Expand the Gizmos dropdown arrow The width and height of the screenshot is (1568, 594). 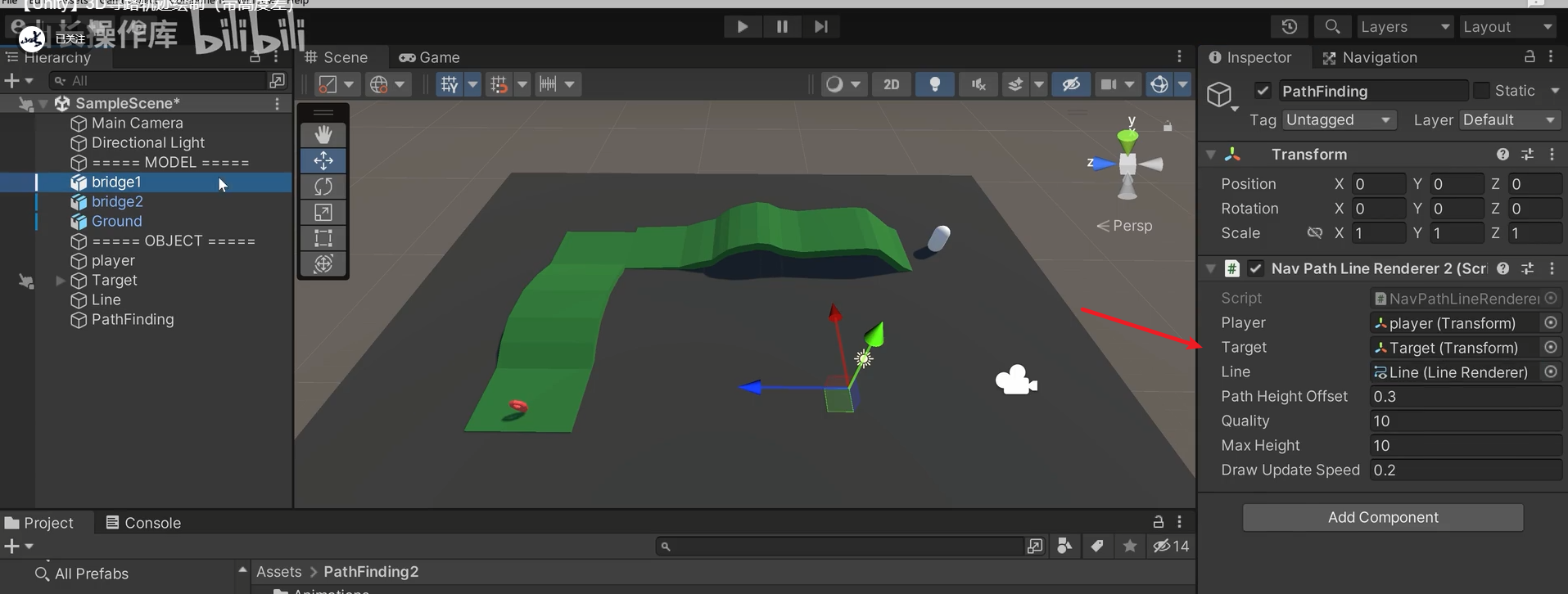click(1183, 84)
